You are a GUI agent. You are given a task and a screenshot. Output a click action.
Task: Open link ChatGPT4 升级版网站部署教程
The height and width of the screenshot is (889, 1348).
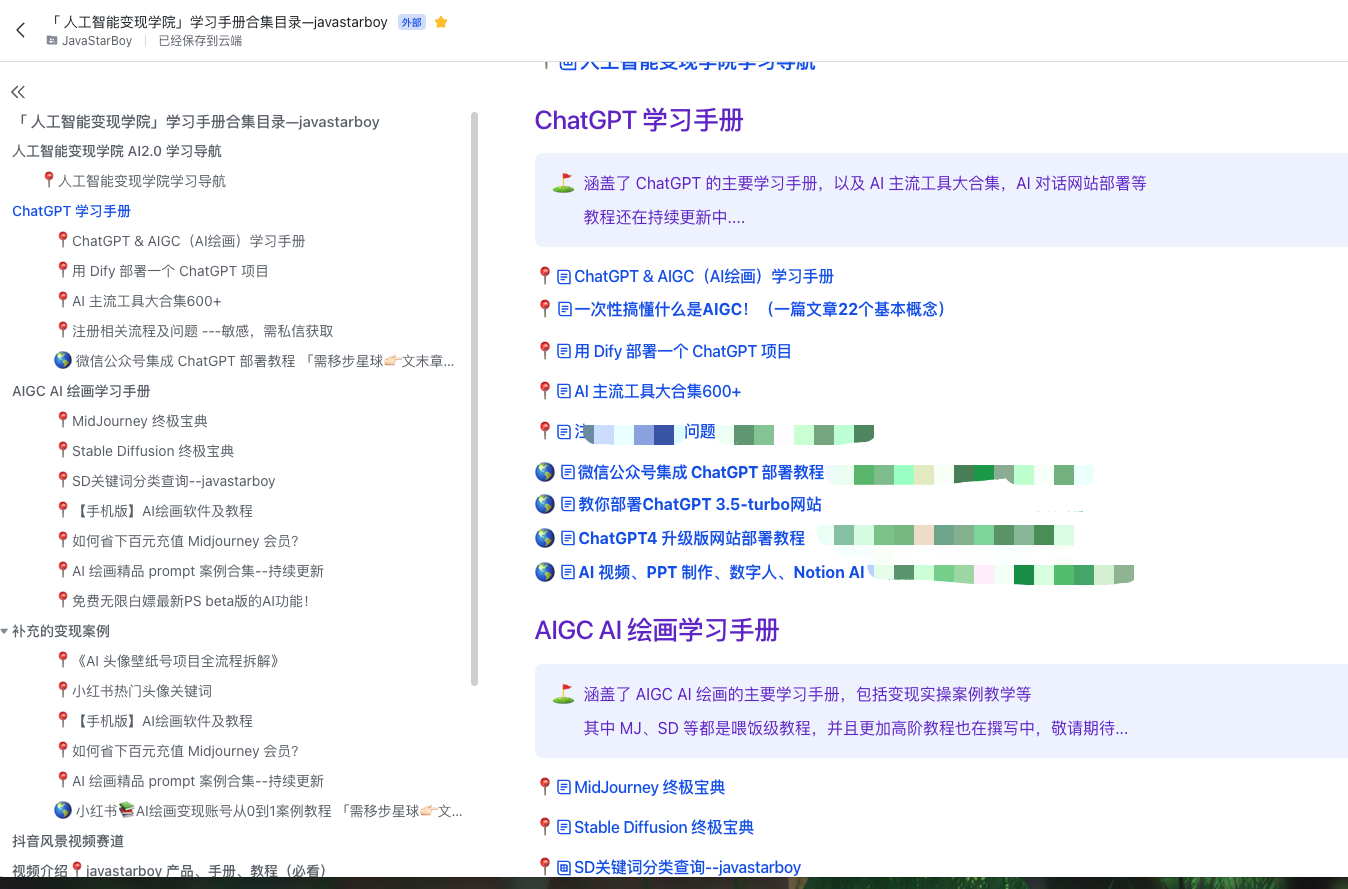(x=692, y=538)
